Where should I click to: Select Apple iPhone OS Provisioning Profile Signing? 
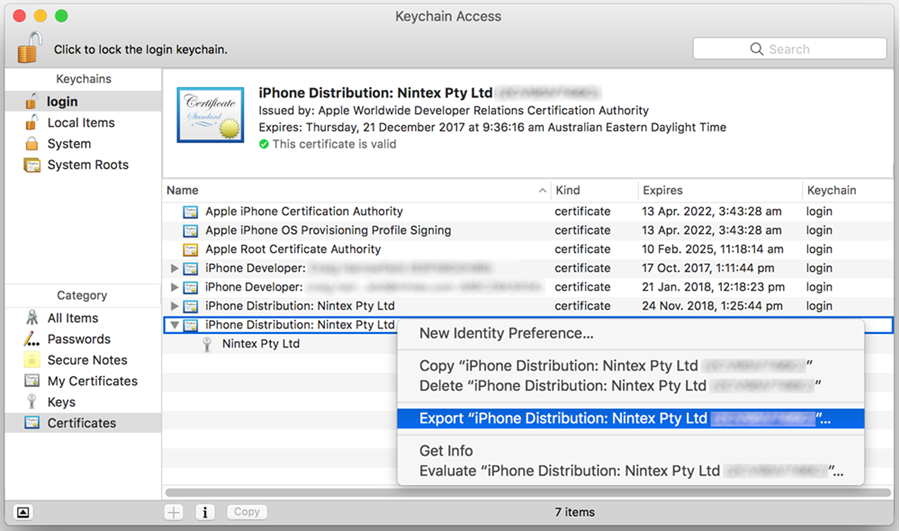pyautogui.click(x=528, y=230)
